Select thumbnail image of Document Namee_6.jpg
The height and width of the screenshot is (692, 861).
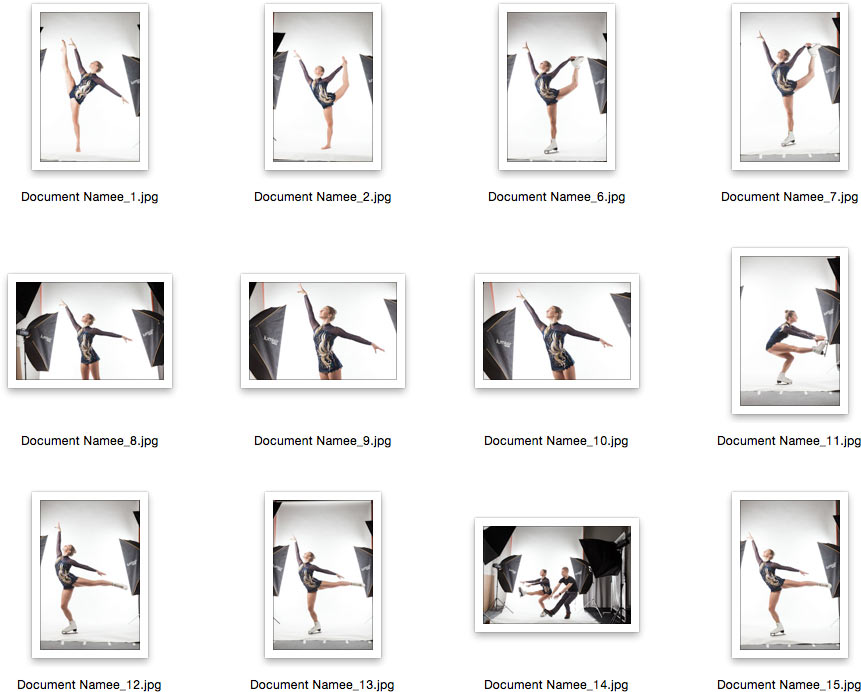click(556, 87)
